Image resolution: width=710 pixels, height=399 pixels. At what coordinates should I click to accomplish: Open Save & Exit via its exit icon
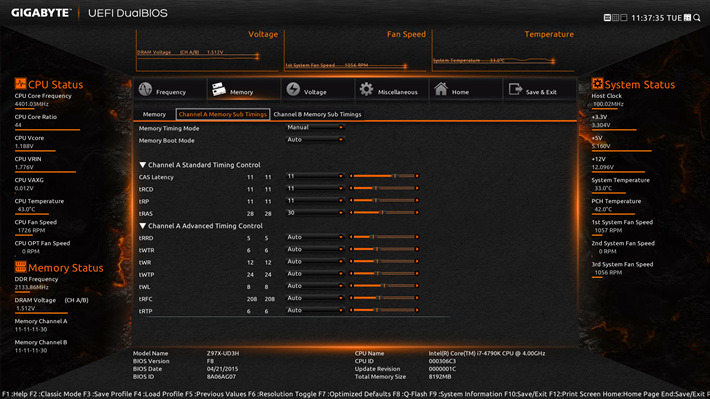click(x=515, y=89)
